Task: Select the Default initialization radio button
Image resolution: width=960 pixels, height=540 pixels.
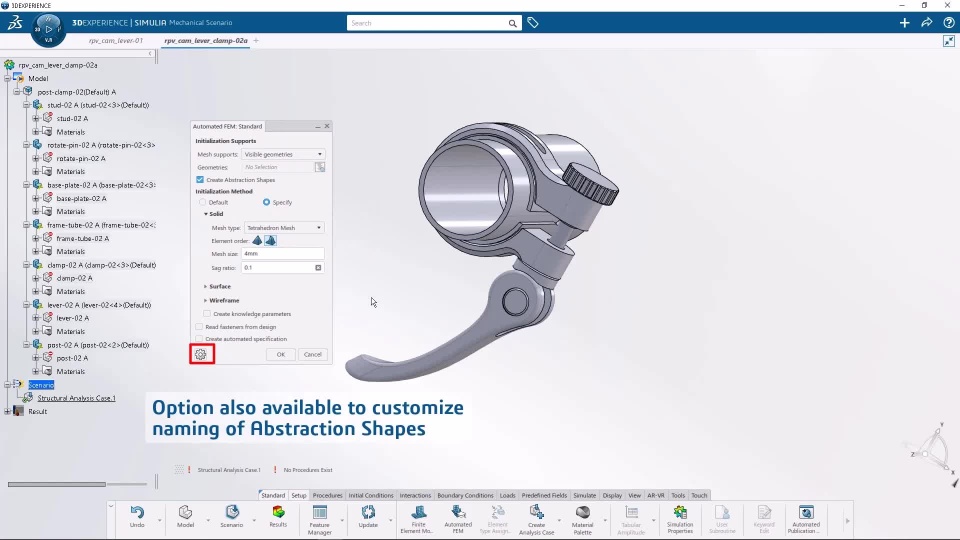Action: click(x=203, y=202)
